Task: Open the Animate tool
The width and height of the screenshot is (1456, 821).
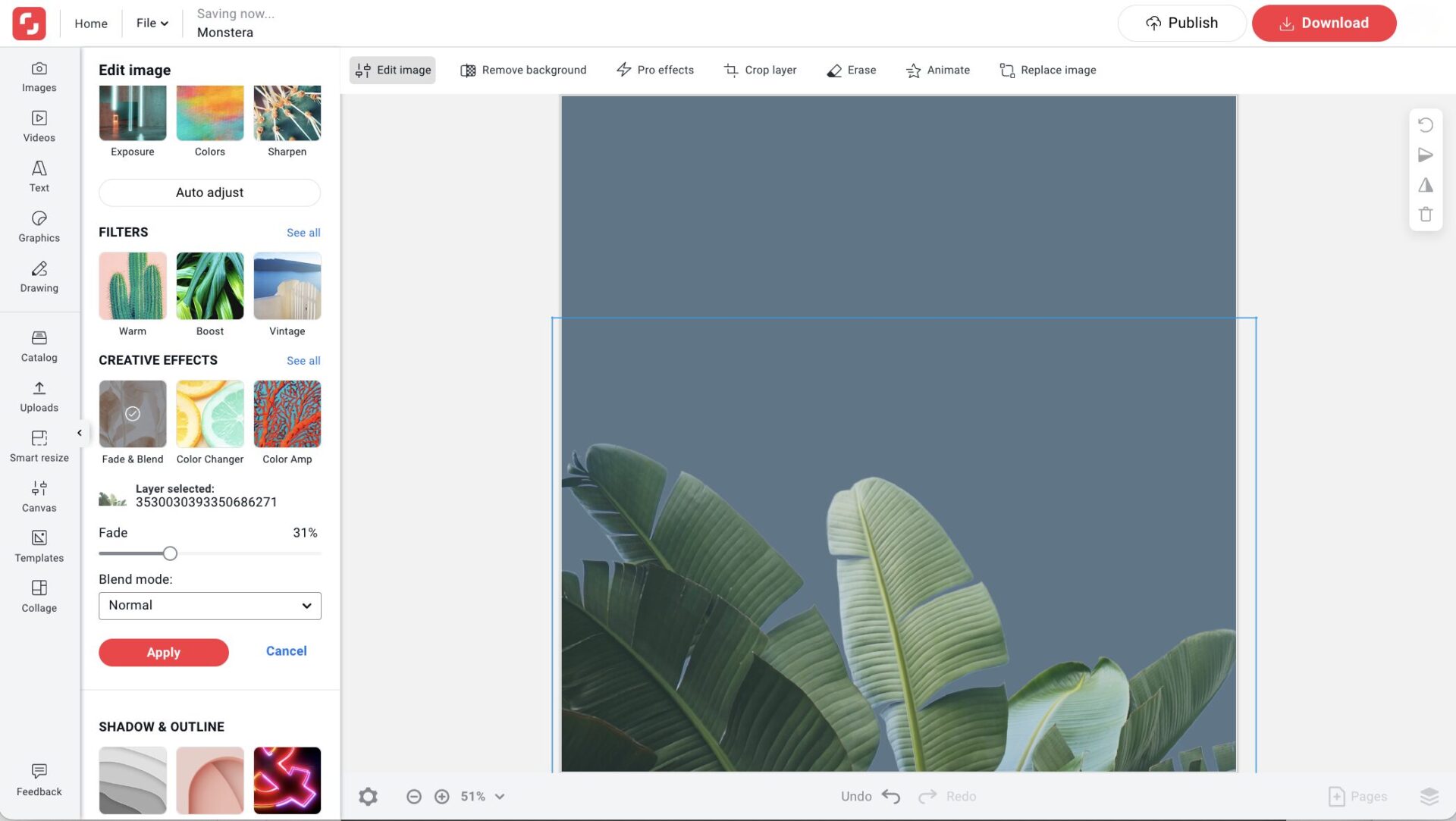Action: (x=938, y=70)
